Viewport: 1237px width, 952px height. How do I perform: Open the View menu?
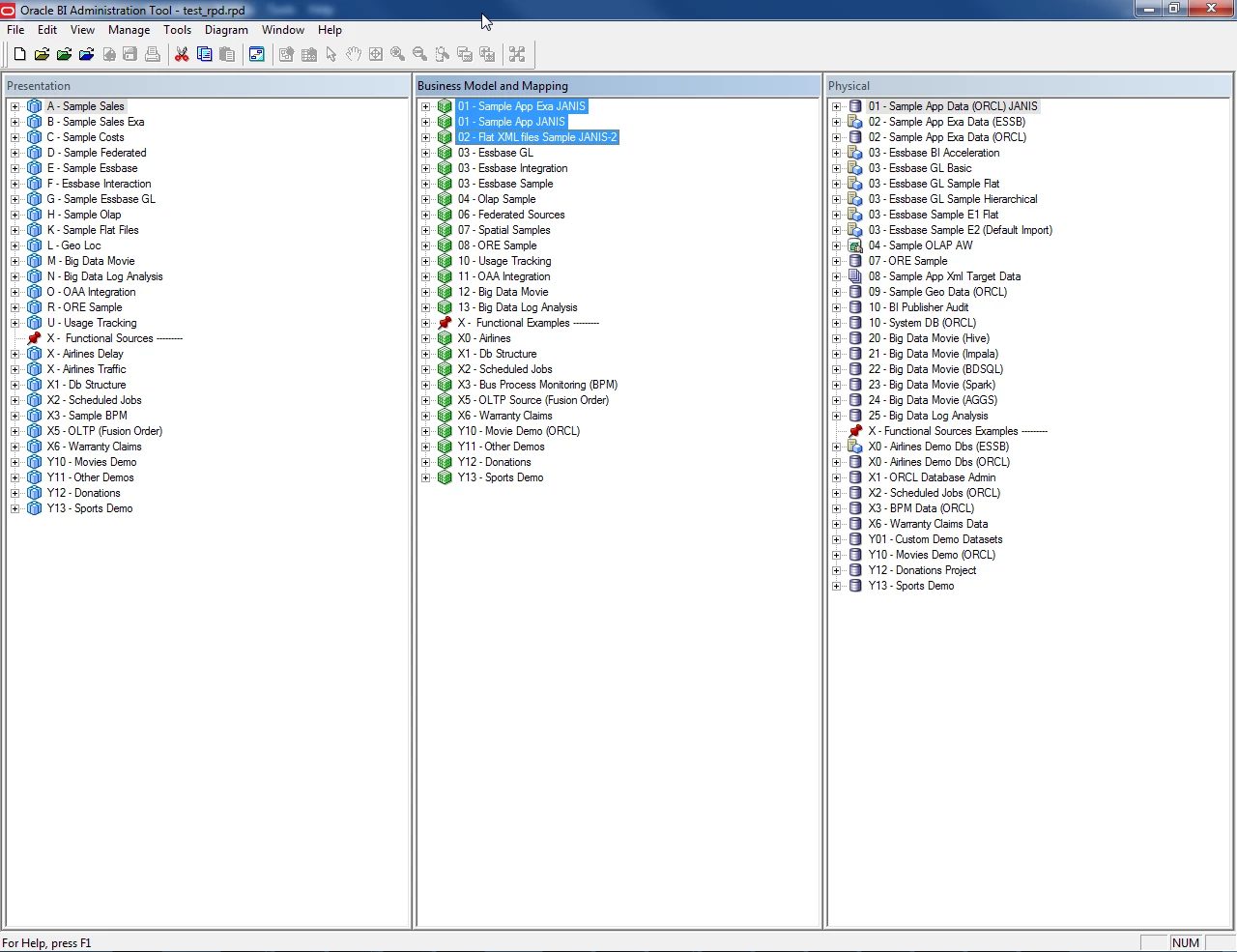click(x=83, y=30)
